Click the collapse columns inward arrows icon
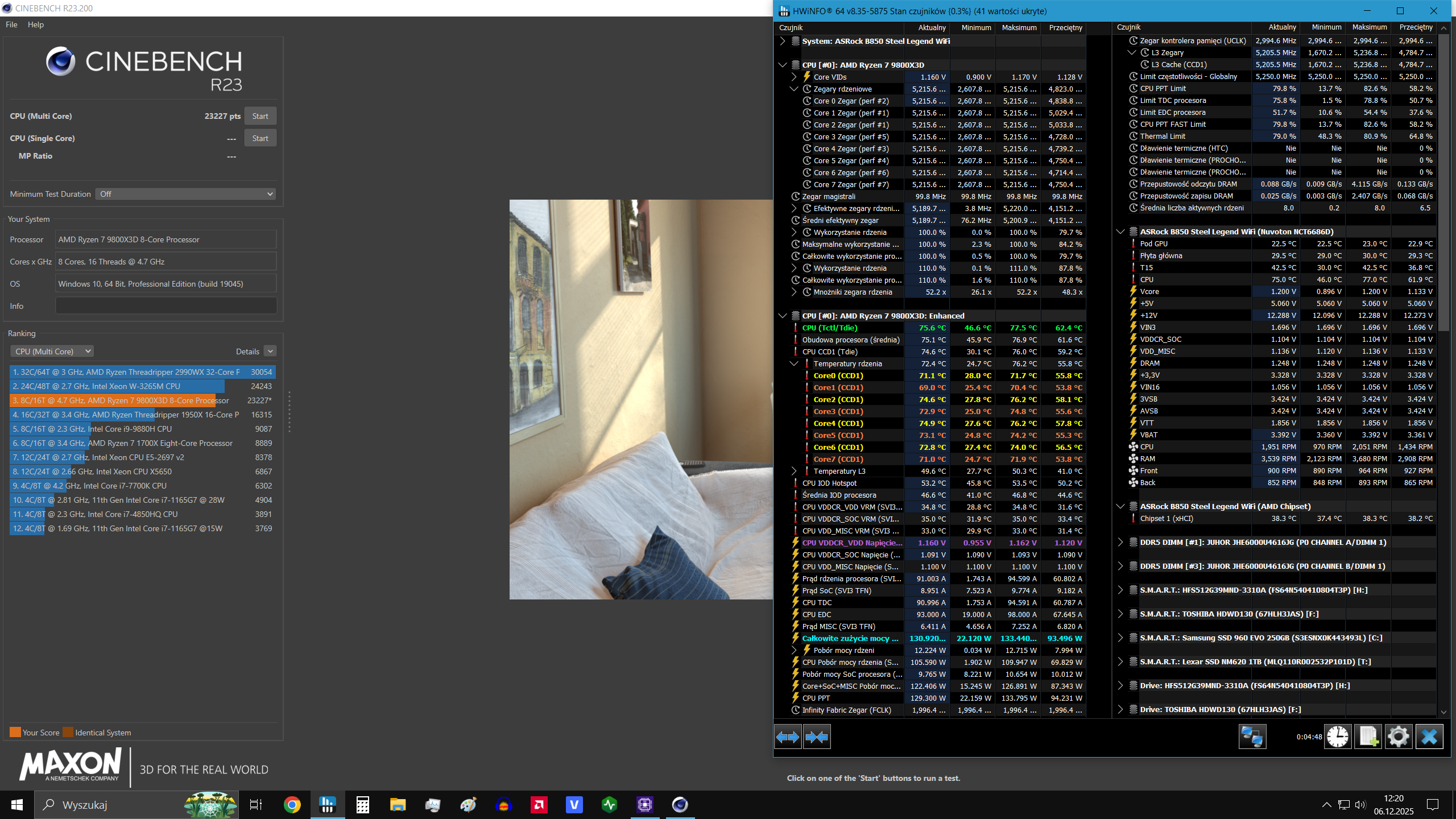The height and width of the screenshot is (819, 1456). coord(817,737)
